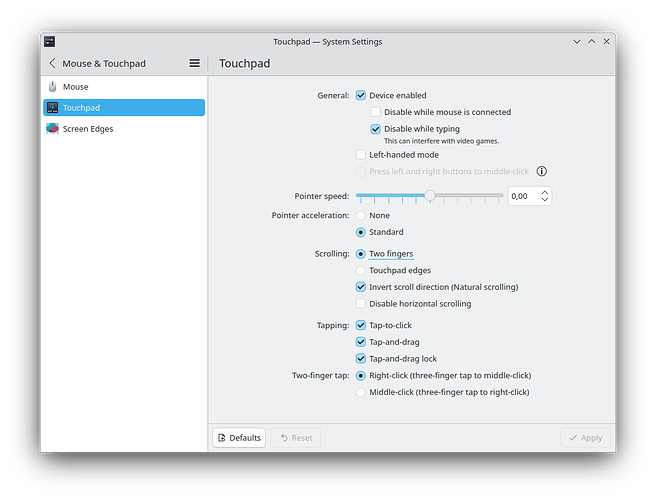Open the Mouse settings page
Image resolution: width=656 pixels, height=500 pixels.
[x=124, y=87]
